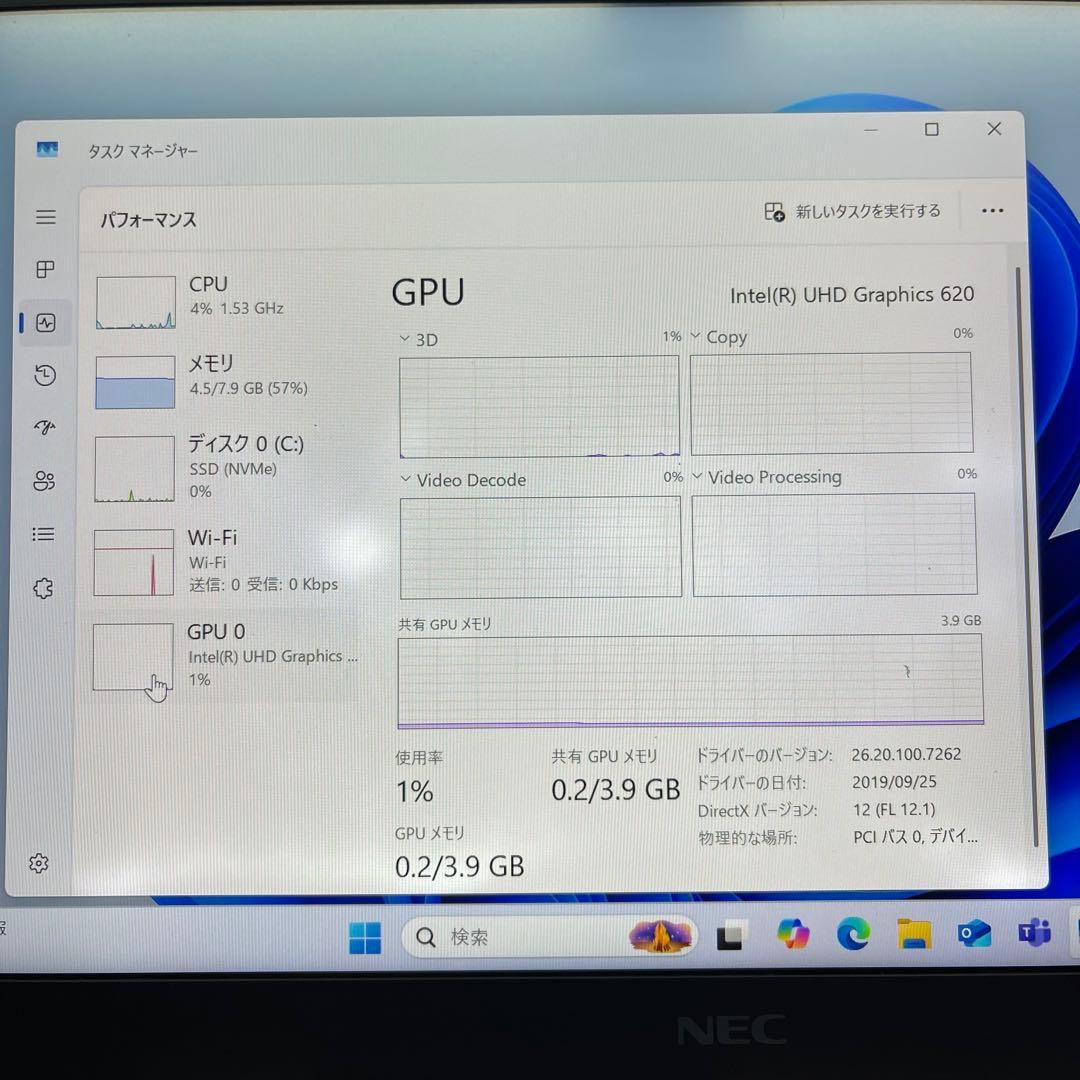
Task: Open the App history icon
Action: [x=44, y=375]
